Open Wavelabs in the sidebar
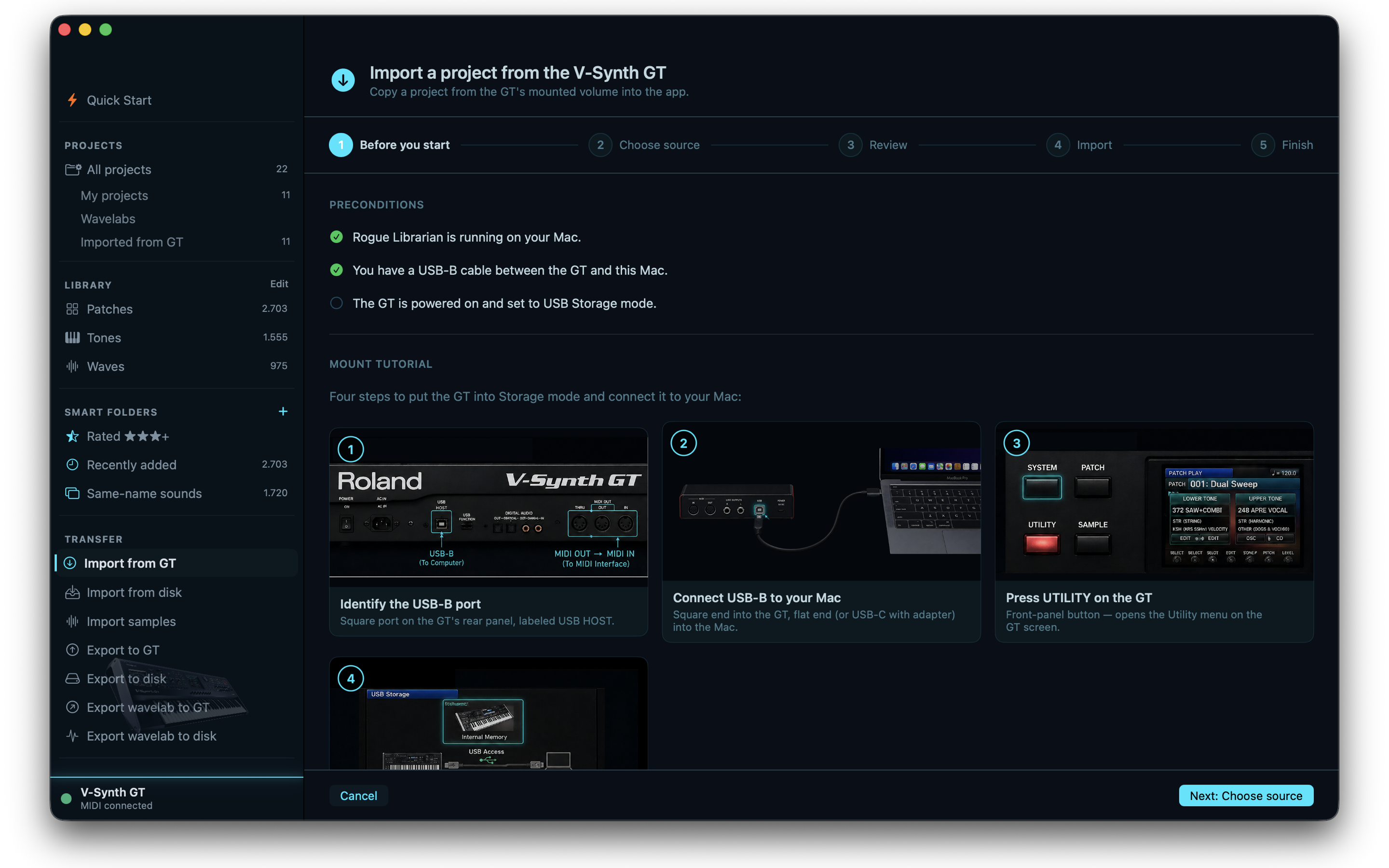 [x=108, y=219]
